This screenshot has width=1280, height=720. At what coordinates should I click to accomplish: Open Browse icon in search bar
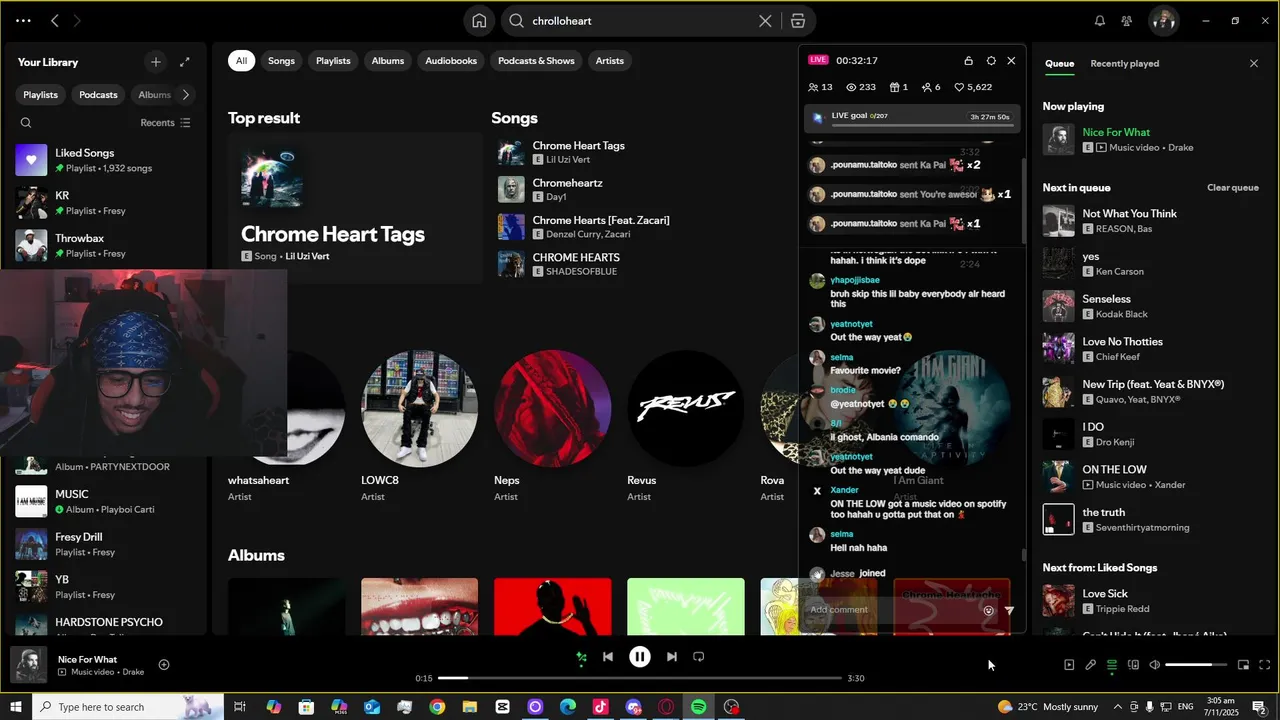pos(797,21)
